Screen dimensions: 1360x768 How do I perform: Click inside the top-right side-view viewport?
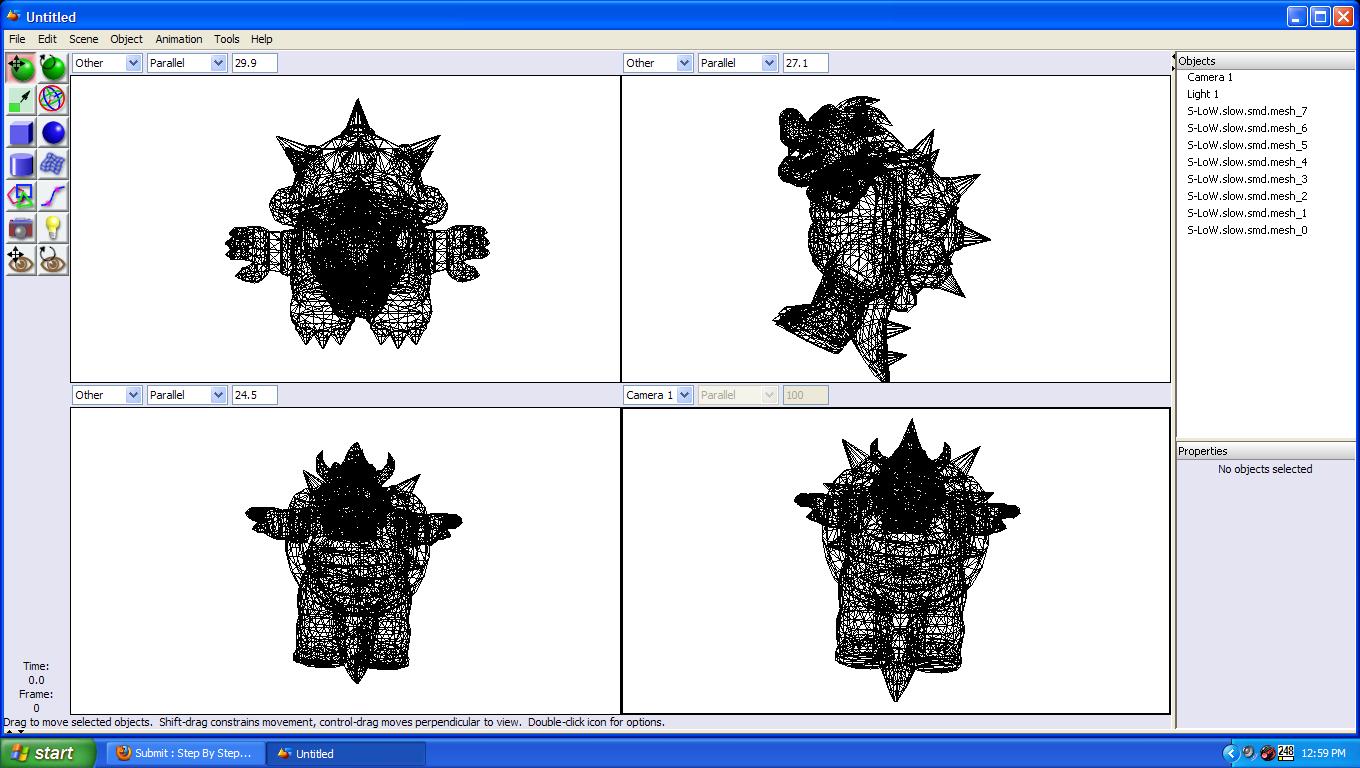point(896,229)
